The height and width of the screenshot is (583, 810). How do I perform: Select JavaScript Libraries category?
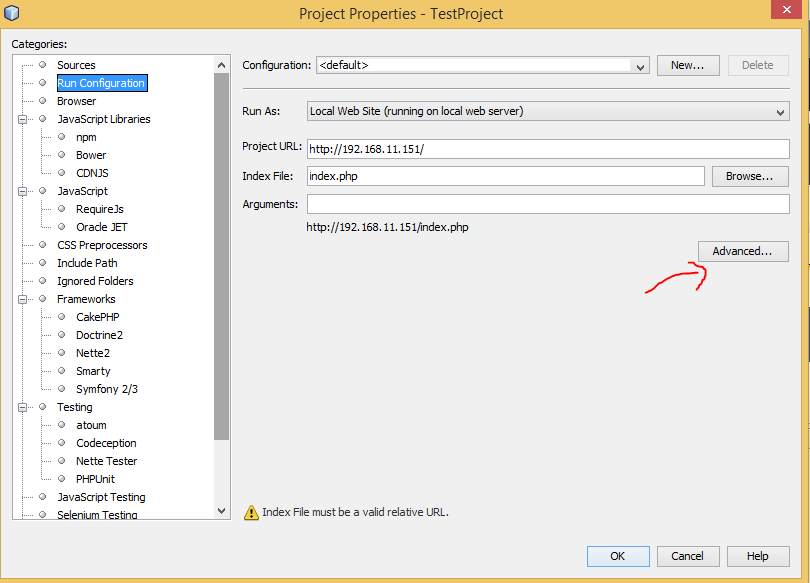(103, 119)
